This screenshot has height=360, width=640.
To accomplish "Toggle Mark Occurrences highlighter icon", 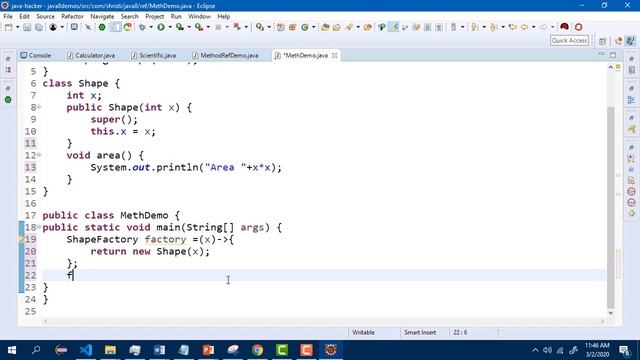I will [x=394, y=27].
